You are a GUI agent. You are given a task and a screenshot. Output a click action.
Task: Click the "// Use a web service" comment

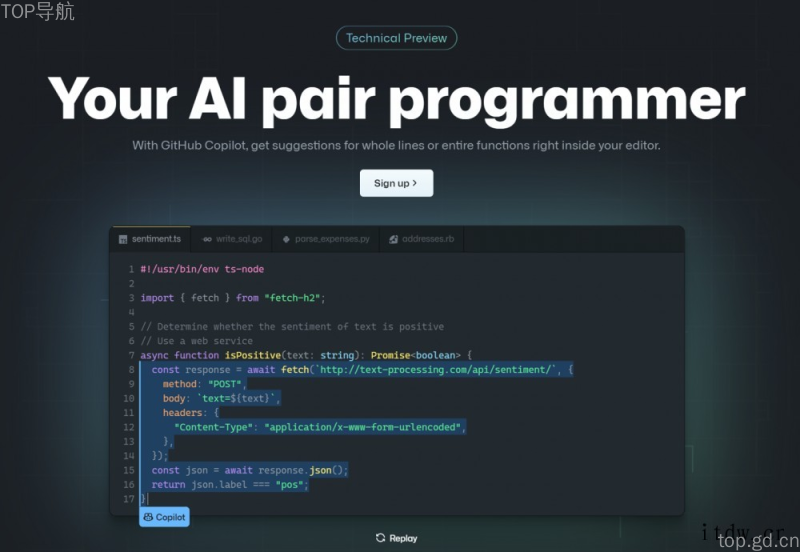(x=196, y=341)
